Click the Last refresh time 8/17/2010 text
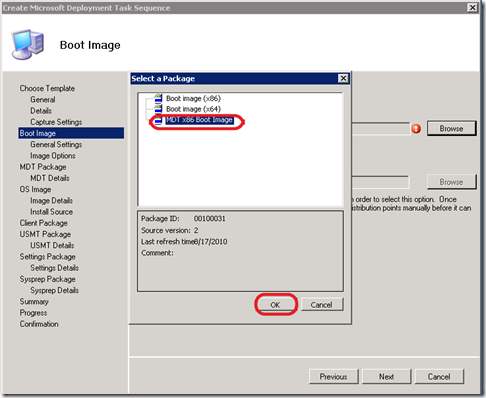This screenshot has width=486, height=398. (184, 242)
